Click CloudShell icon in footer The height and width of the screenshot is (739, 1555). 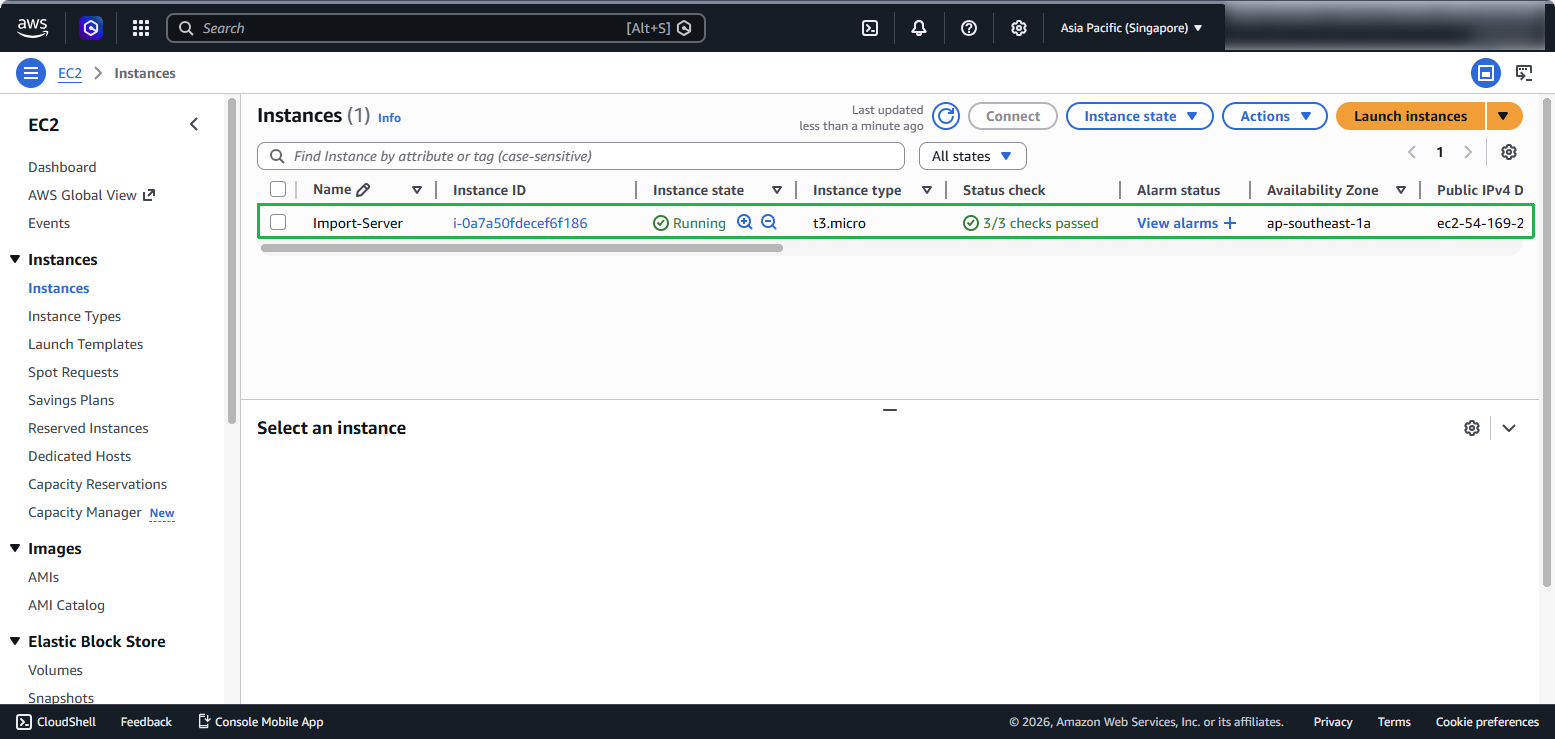24,722
